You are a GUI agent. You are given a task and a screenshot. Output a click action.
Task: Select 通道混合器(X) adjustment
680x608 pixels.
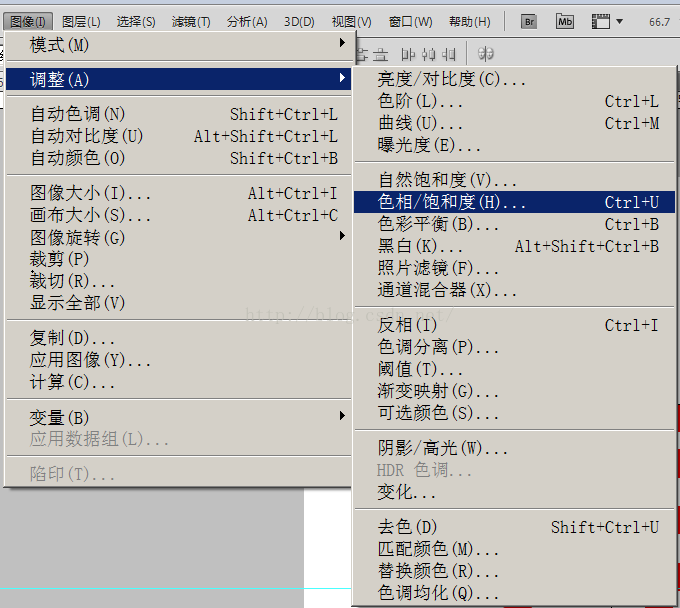(x=514, y=290)
